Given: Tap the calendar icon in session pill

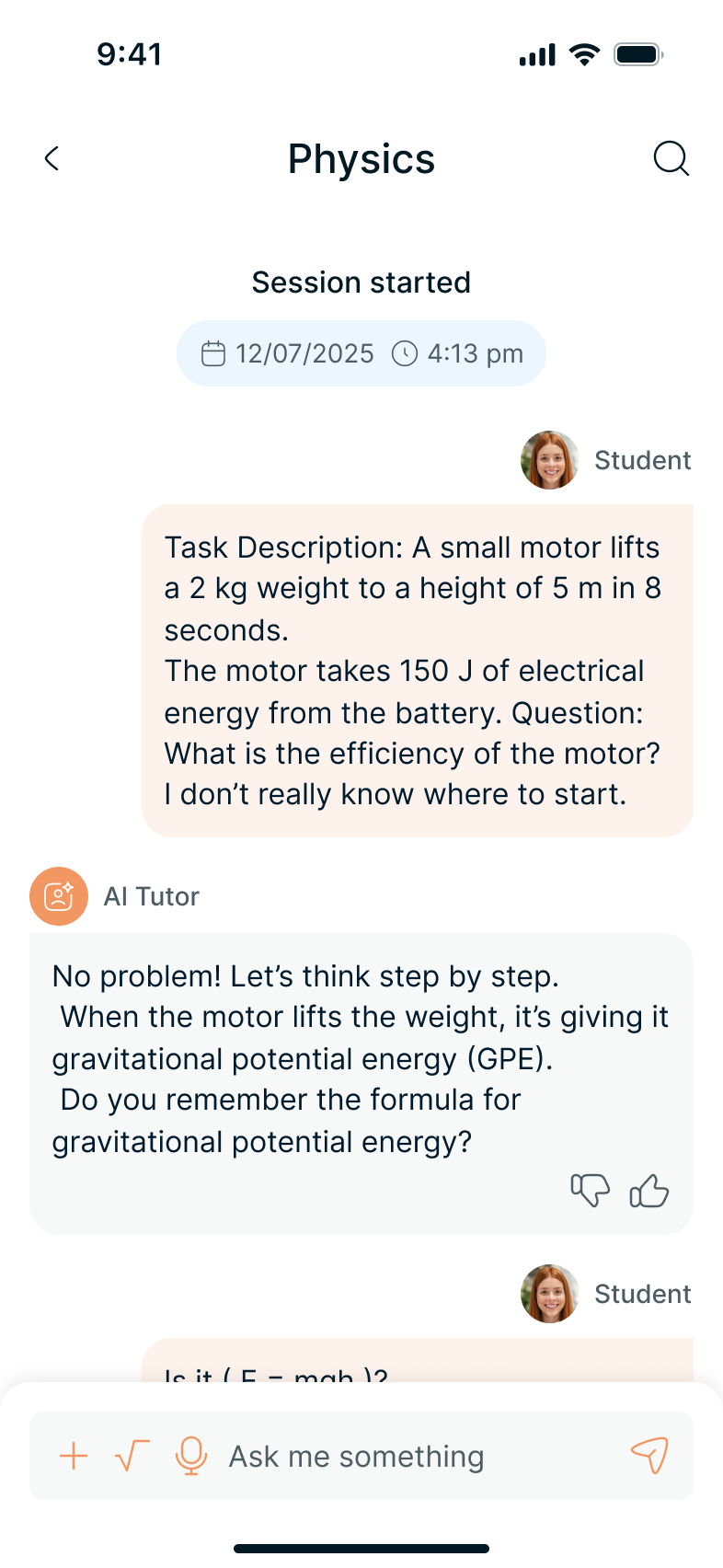Looking at the screenshot, I should 213,353.
